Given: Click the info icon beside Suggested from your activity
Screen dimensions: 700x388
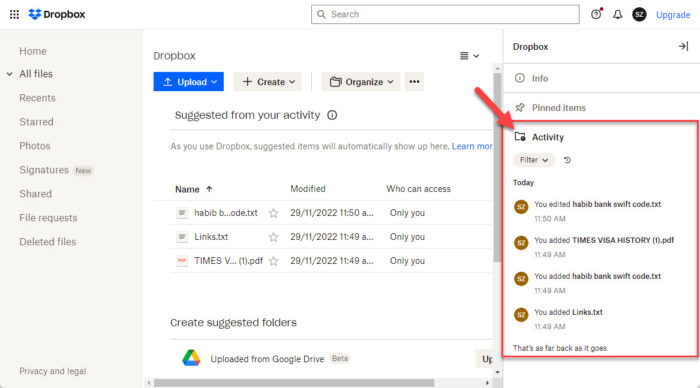Looking at the screenshot, I should click(x=332, y=115).
